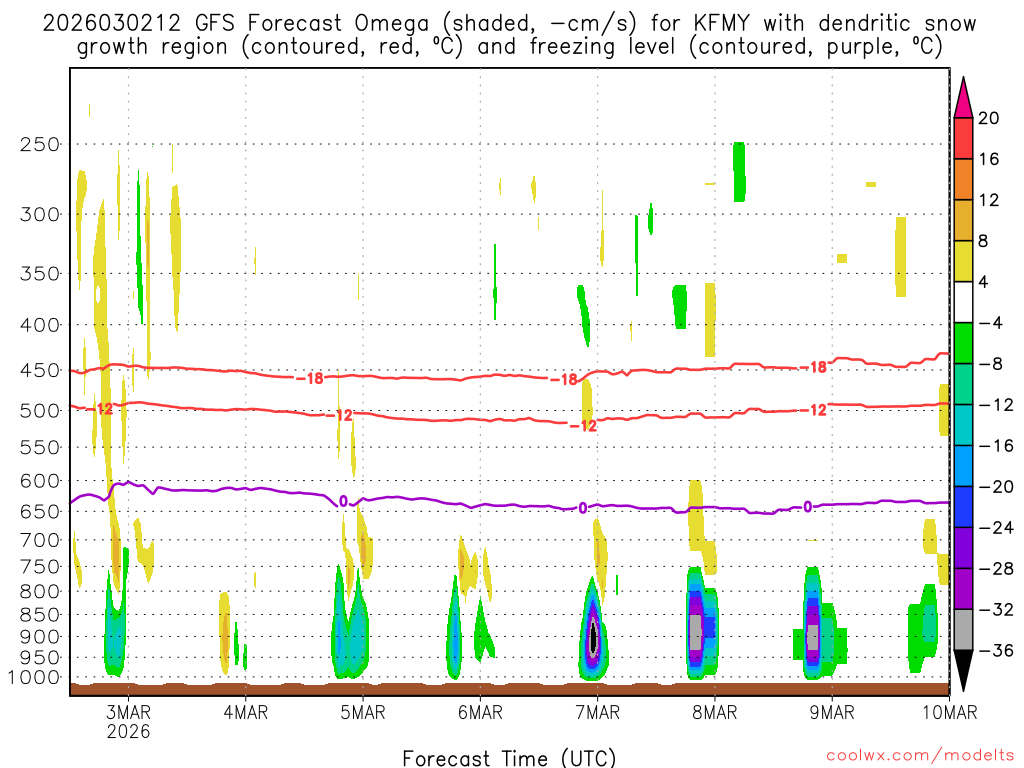
Task: Click the green blob at 250 hPa
Action: tap(739, 171)
